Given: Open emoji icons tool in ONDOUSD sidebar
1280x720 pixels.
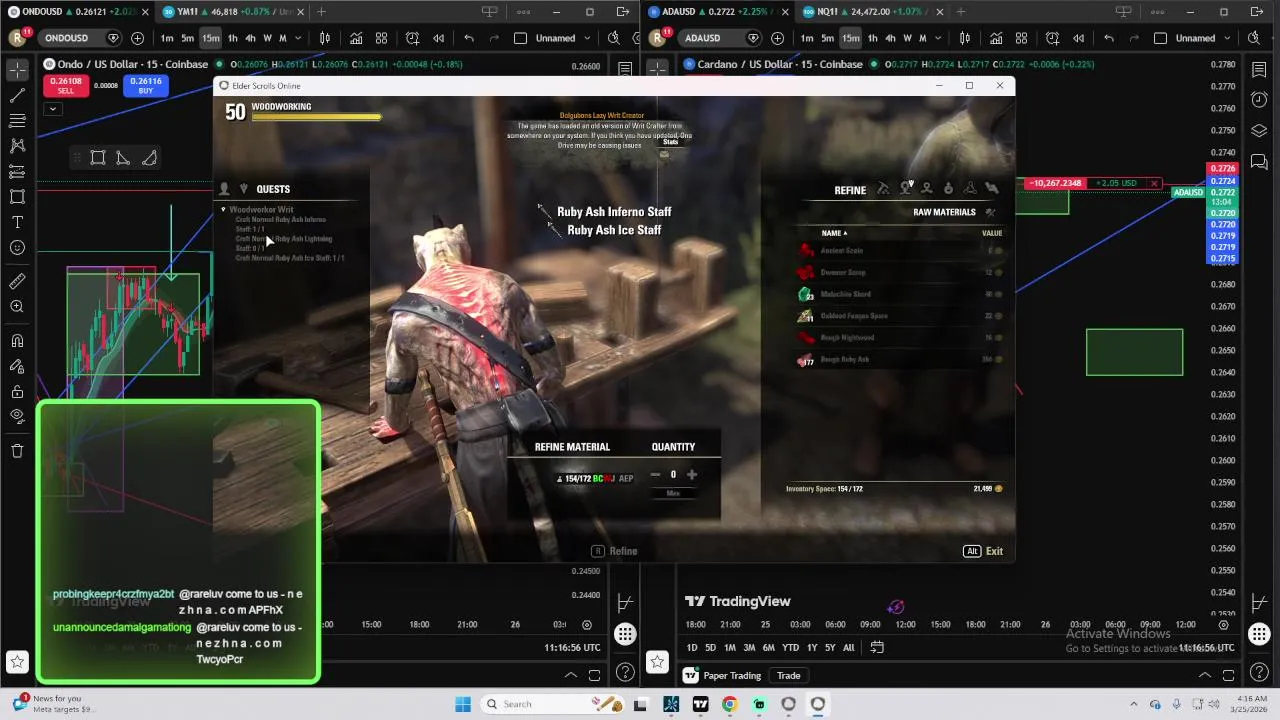Looking at the screenshot, I should (17, 247).
